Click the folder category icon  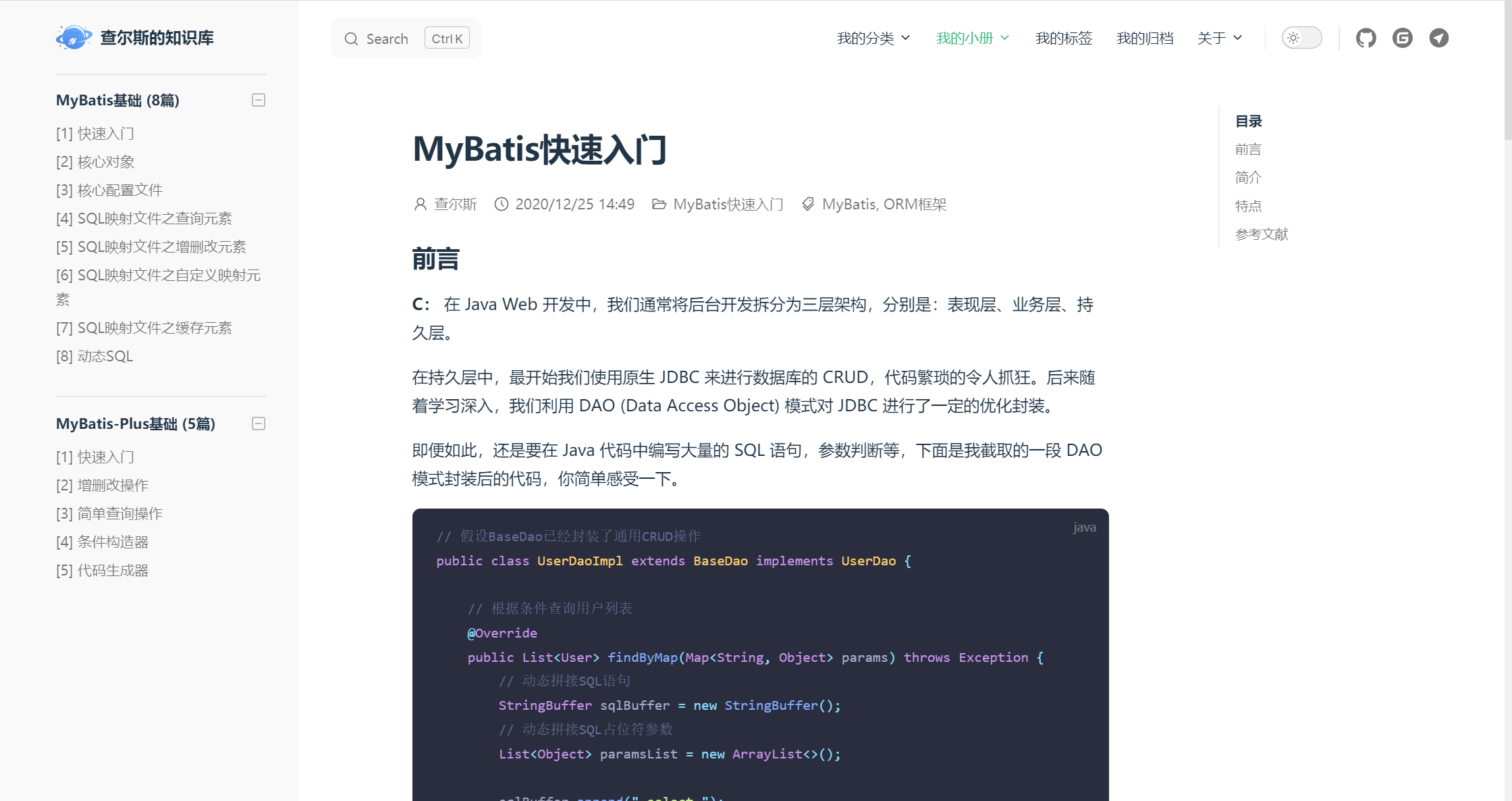pyautogui.click(x=659, y=204)
